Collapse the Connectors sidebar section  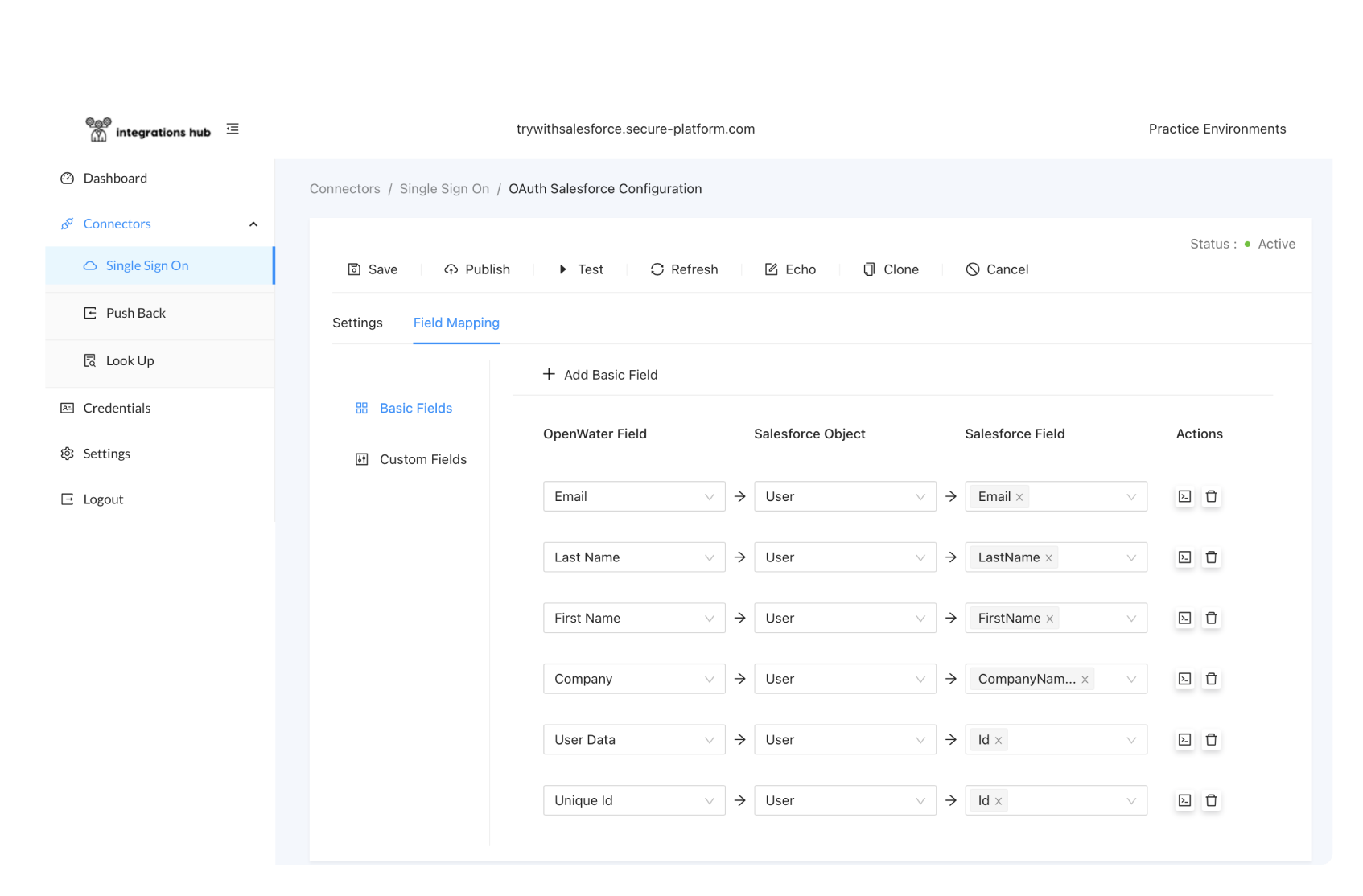click(x=253, y=224)
